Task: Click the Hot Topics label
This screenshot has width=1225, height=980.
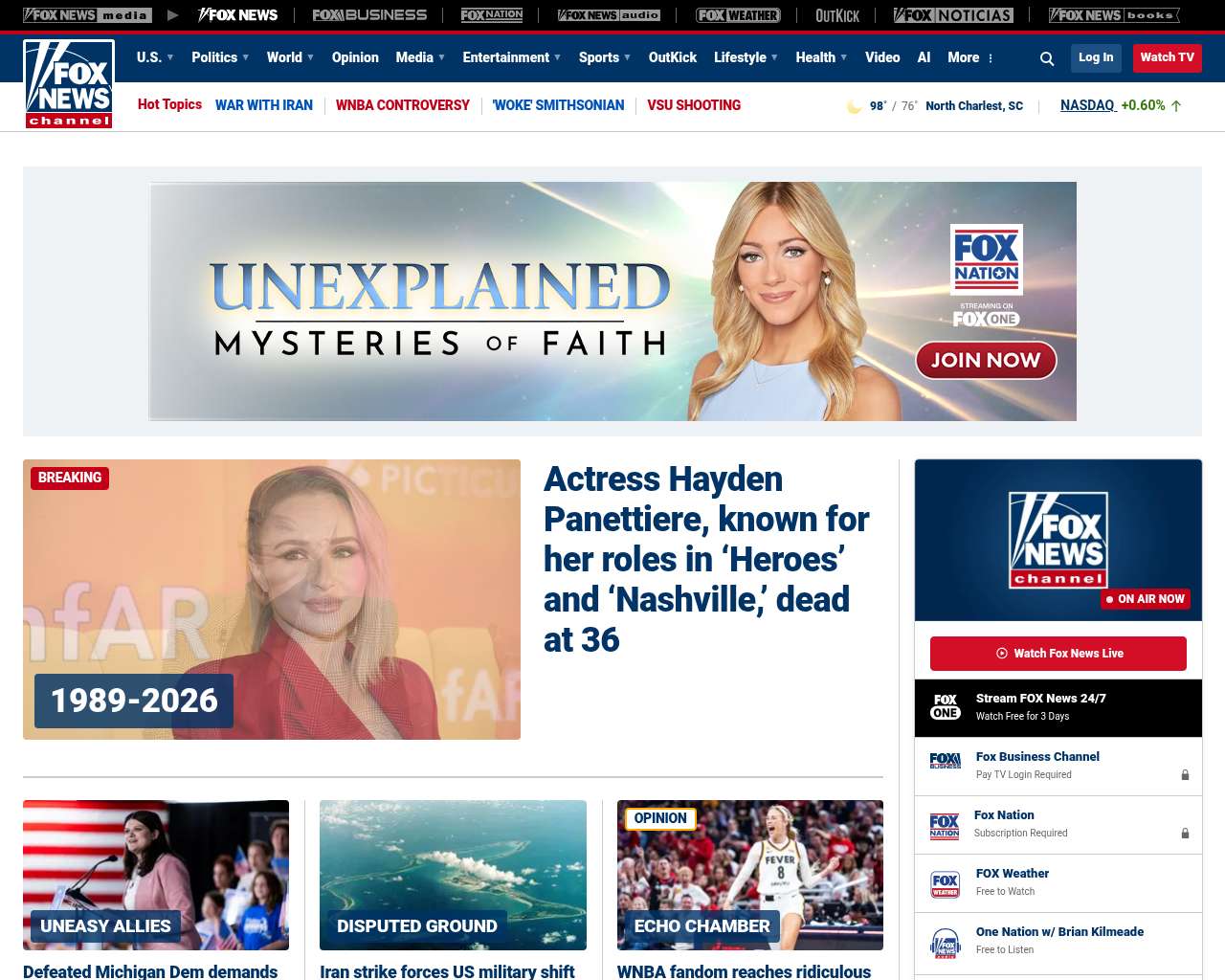Action: pos(169,104)
